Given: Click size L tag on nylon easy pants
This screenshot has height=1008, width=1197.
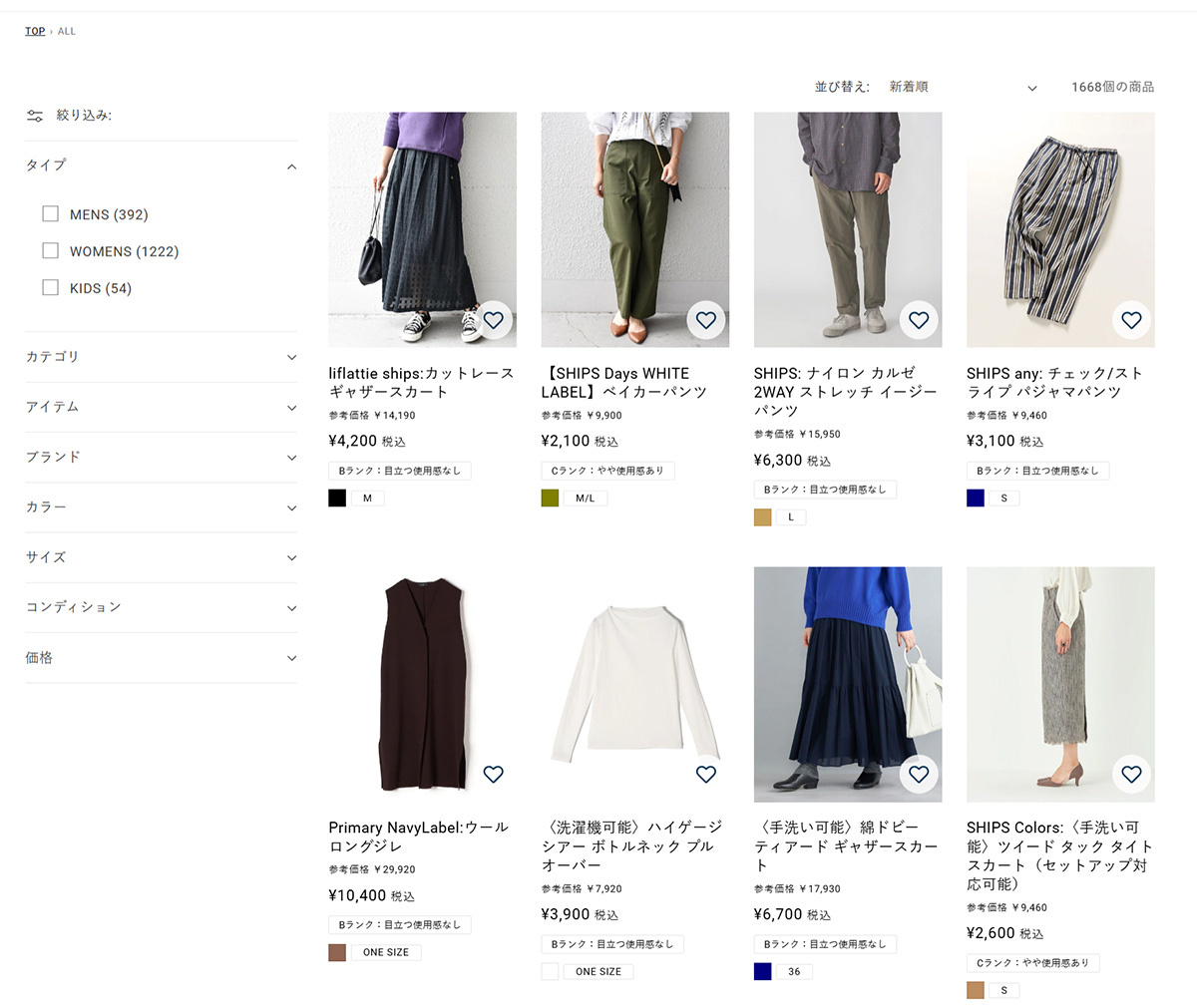Looking at the screenshot, I should (791, 517).
